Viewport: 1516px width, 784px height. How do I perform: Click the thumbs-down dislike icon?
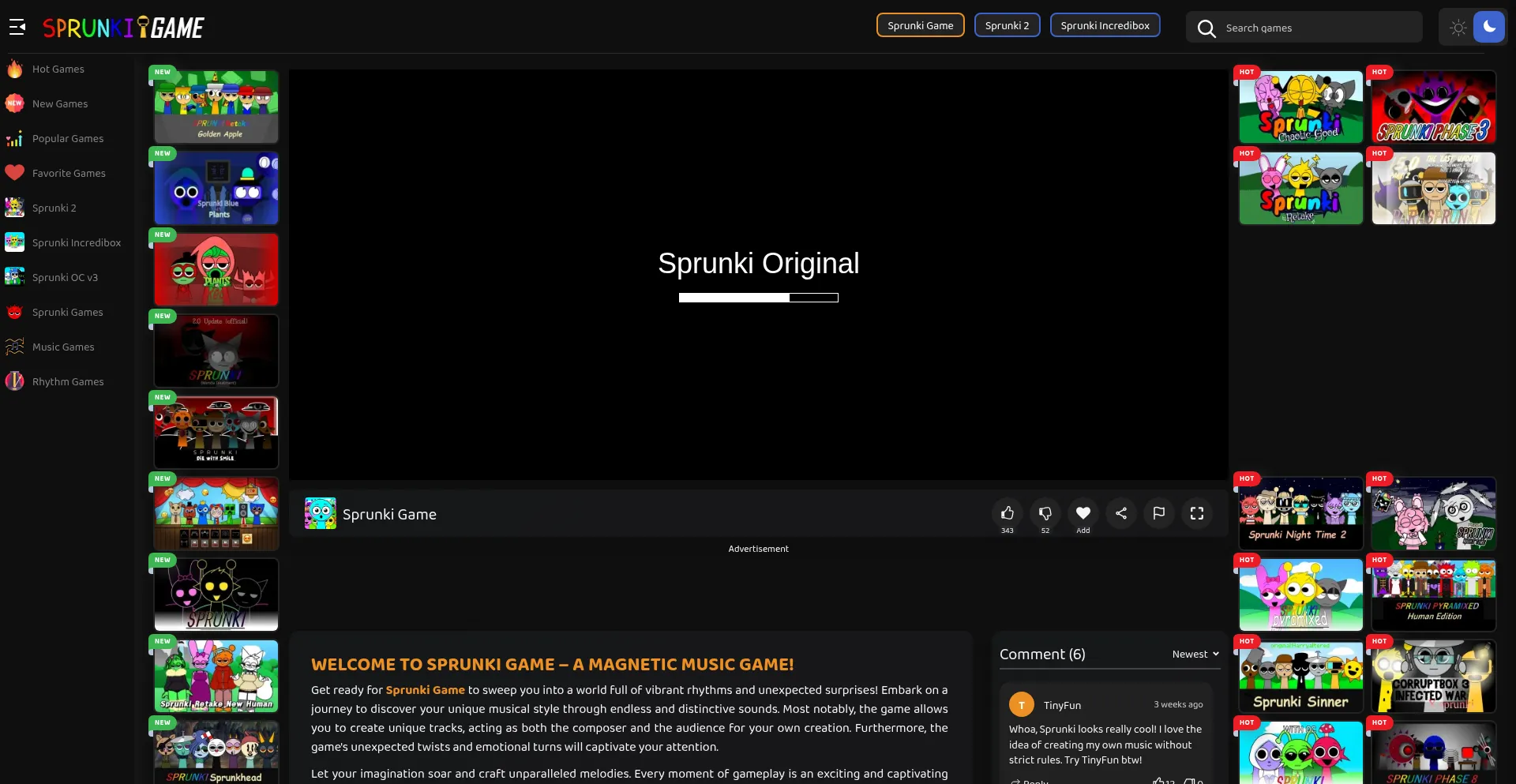point(1045,513)
